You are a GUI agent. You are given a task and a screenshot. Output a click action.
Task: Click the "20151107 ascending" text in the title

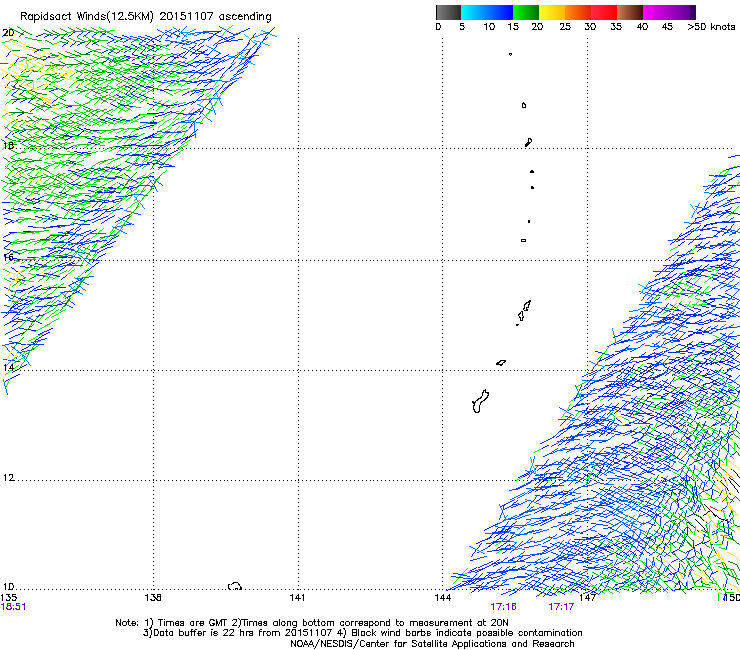216,17
